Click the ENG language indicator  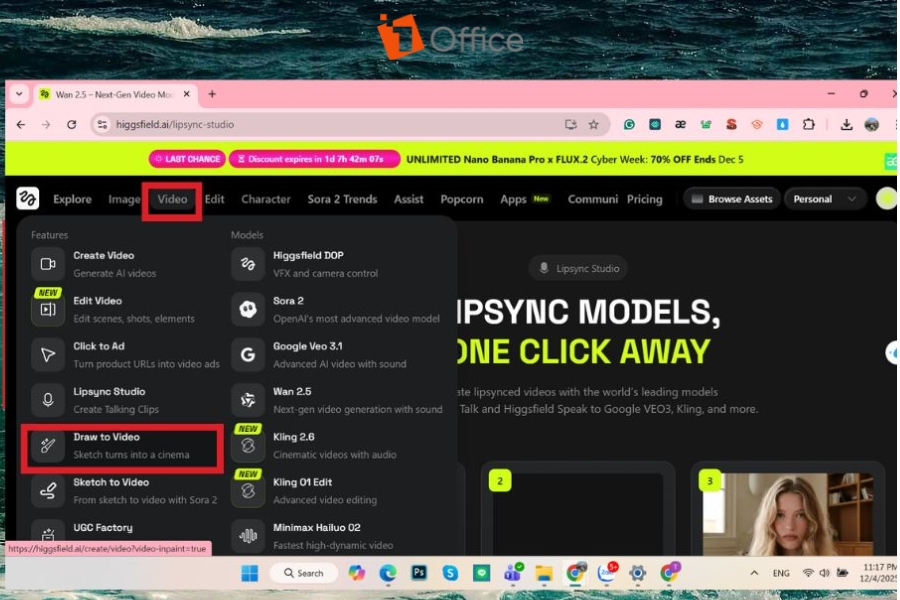pyautogui.click(x=781, y=573)
